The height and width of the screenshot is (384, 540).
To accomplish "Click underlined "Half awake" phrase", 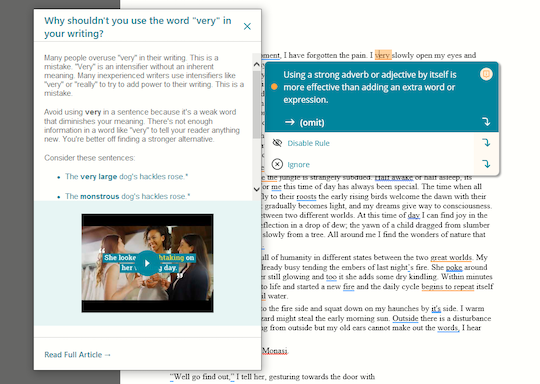I will [x=394, y=177].
